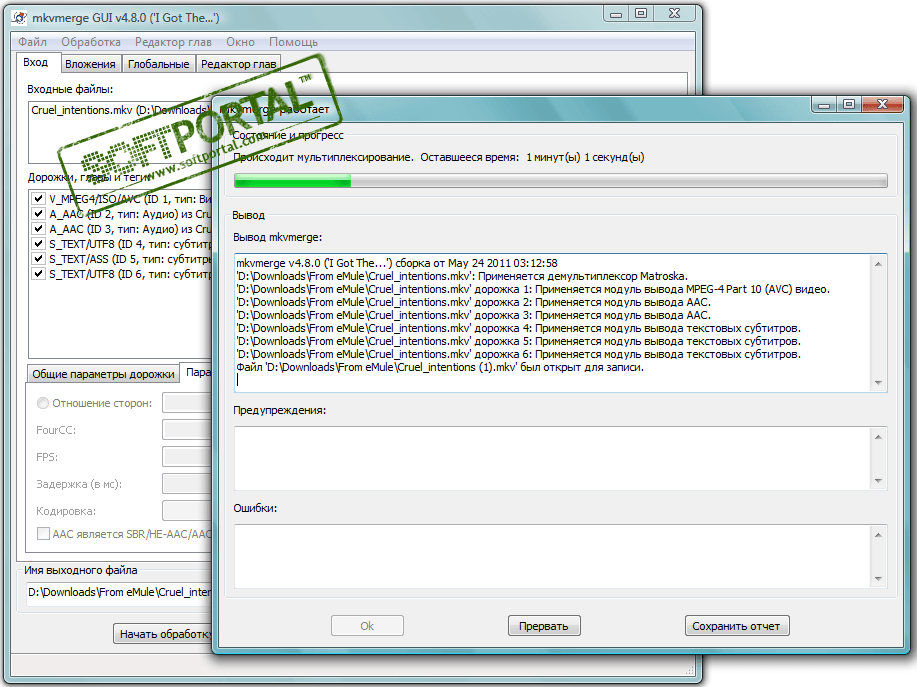Image resolution: width=917 pixels, height=687 pixels.
Task: Click the FPS field in main window
Action: pos(187,457)
